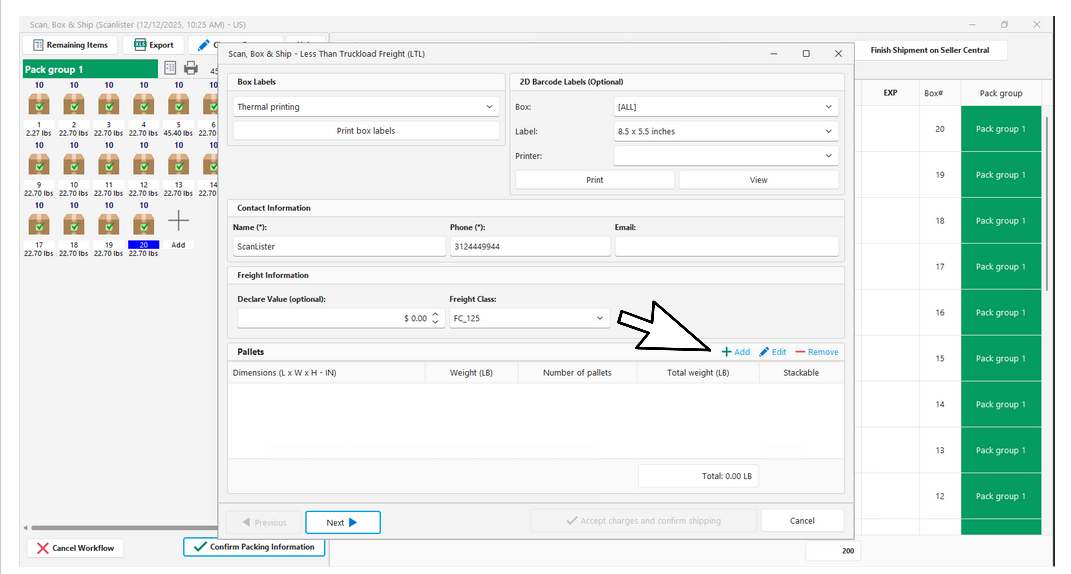The width and height of the screenshot is (1071, 574).
Task: Click the highlighted box 20 icon
Action: pyautogui.click(x=143, y=222)
